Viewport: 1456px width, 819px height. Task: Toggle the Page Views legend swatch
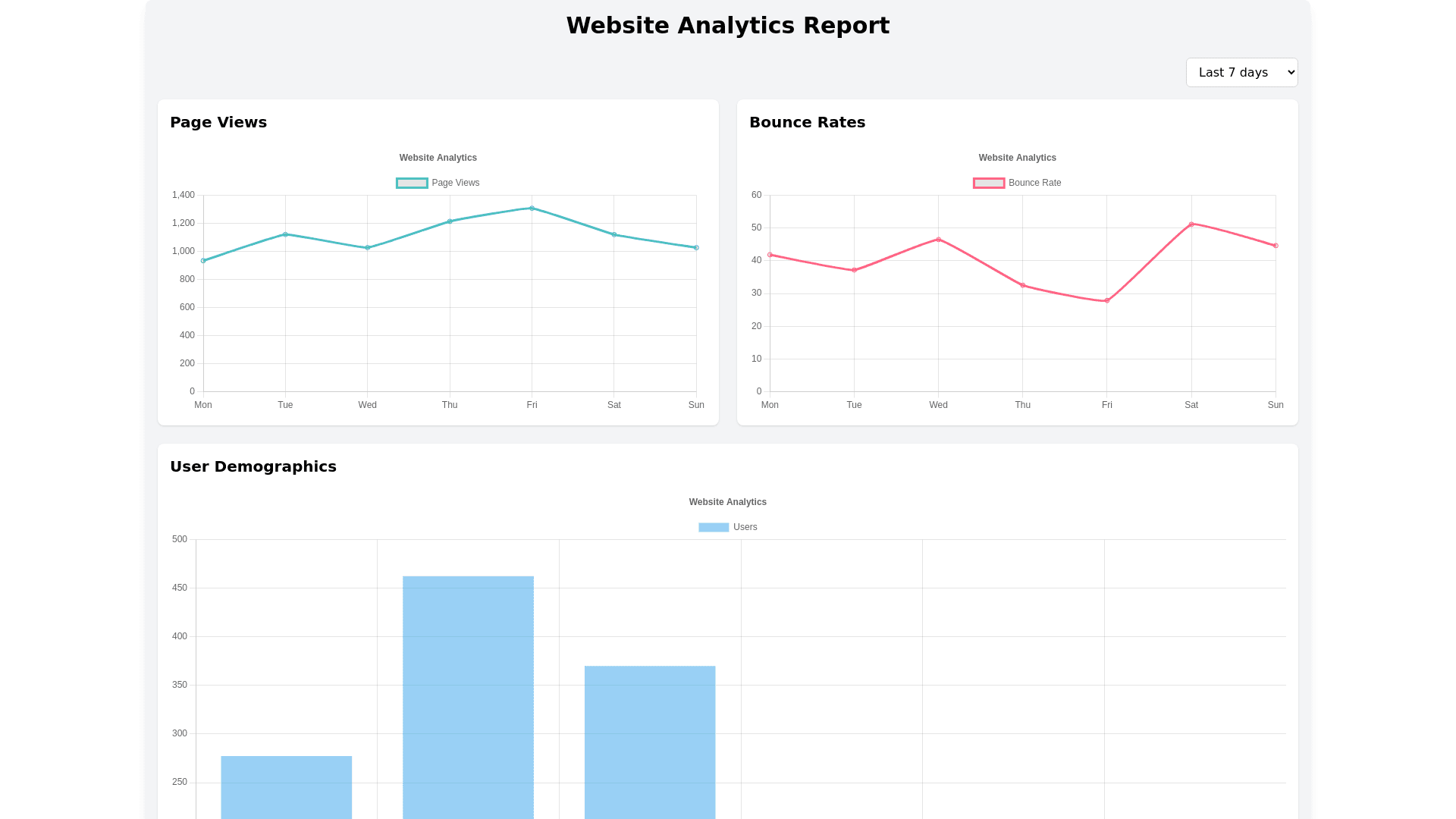pos(412,184)
